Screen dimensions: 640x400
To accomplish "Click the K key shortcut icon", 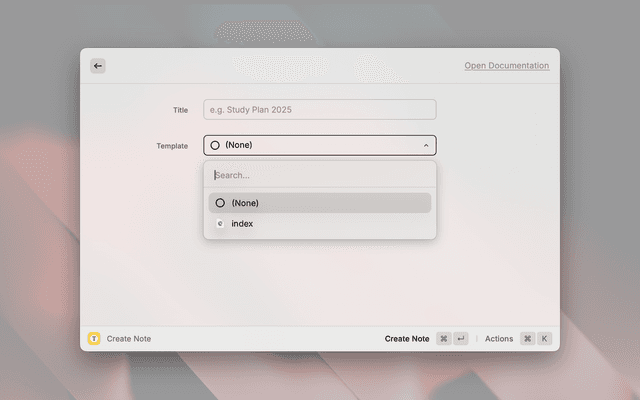I will 545,339.
